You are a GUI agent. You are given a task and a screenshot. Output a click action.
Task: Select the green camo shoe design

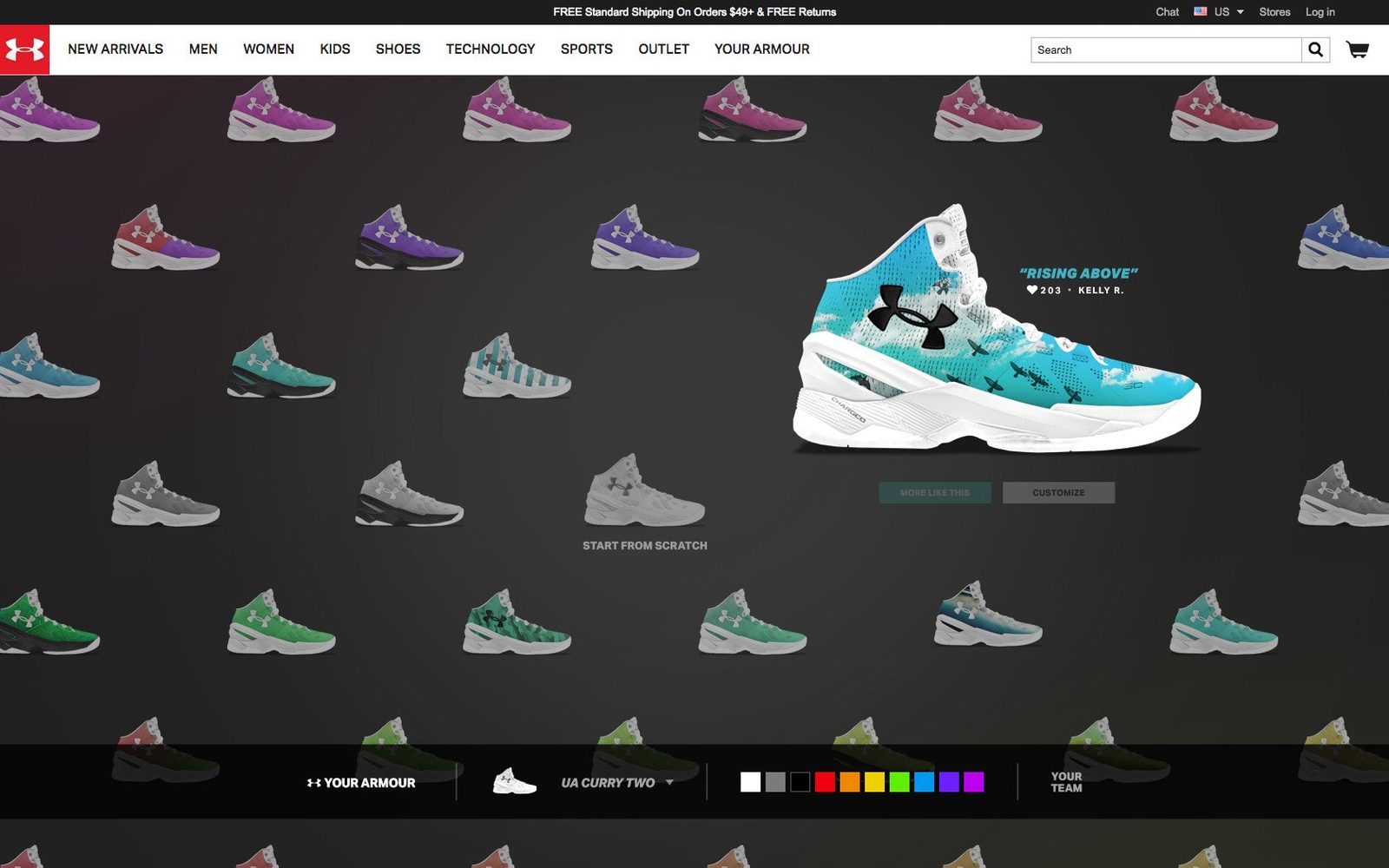517,621
